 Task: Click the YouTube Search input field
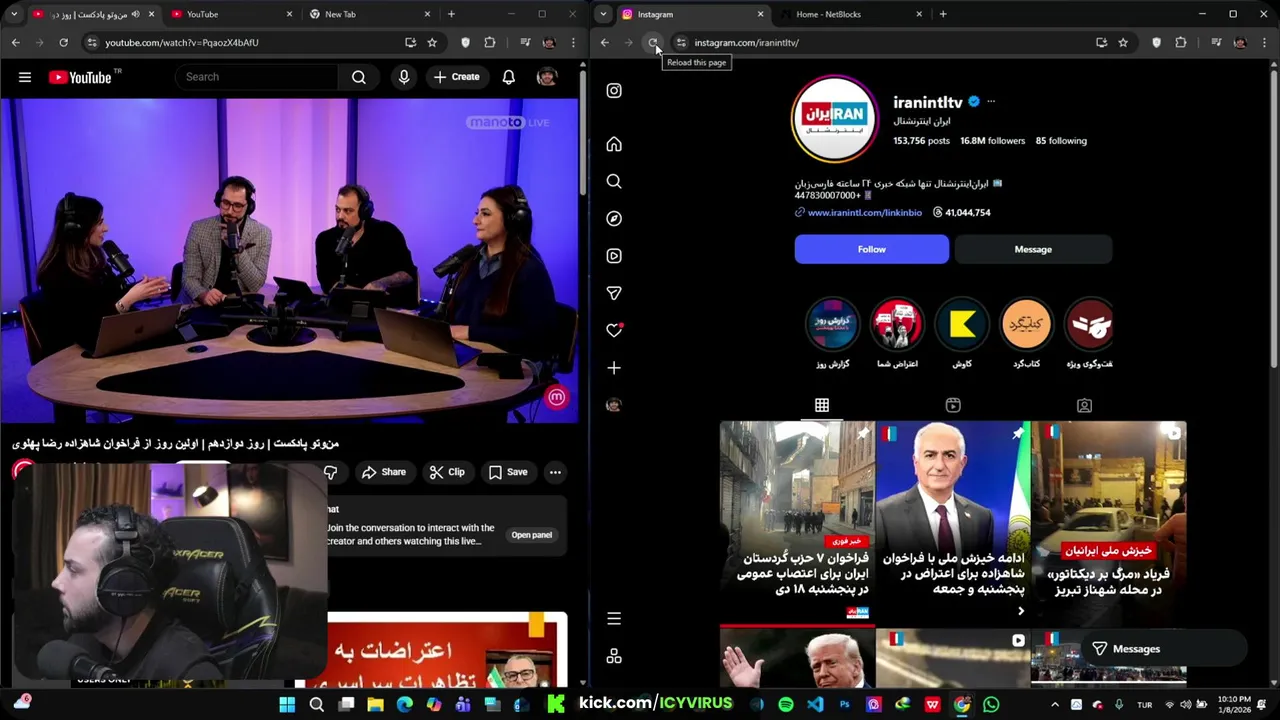[257, 77]
